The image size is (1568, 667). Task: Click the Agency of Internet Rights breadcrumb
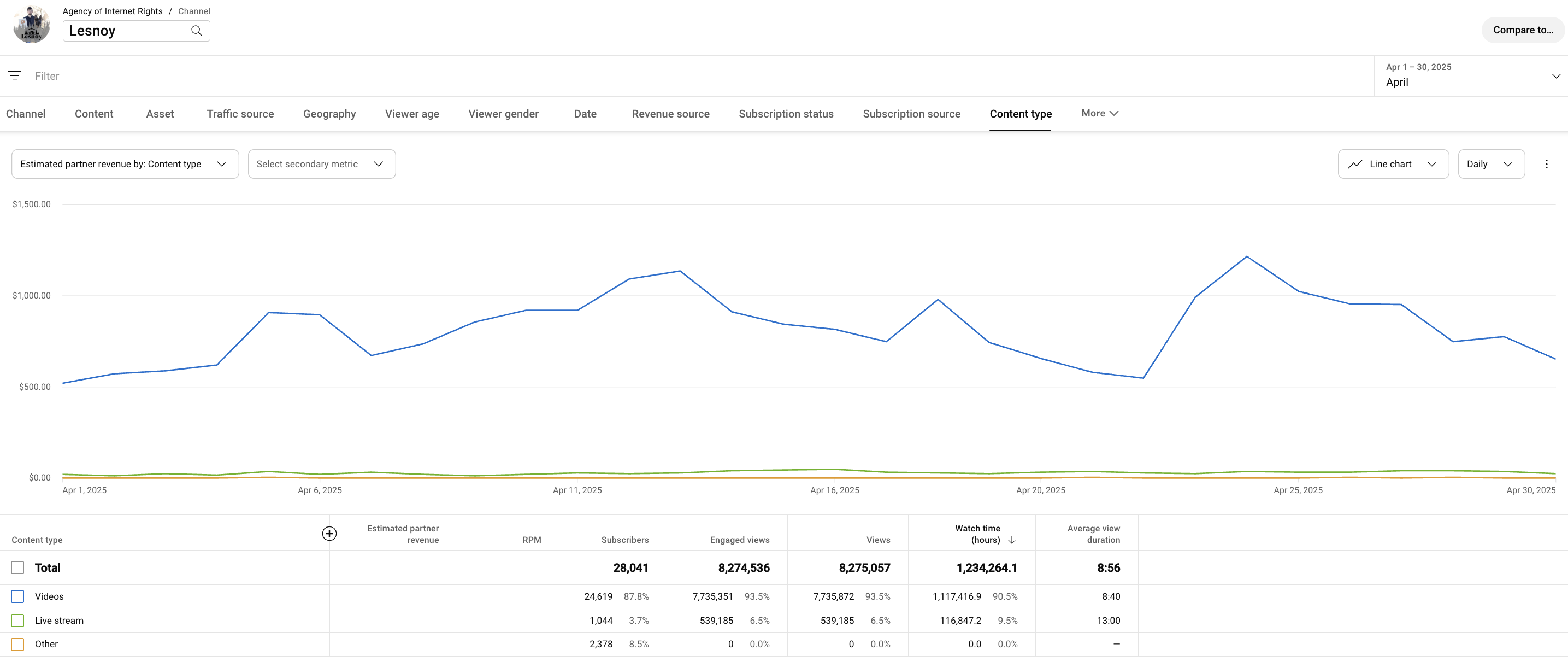pos(113,11)
